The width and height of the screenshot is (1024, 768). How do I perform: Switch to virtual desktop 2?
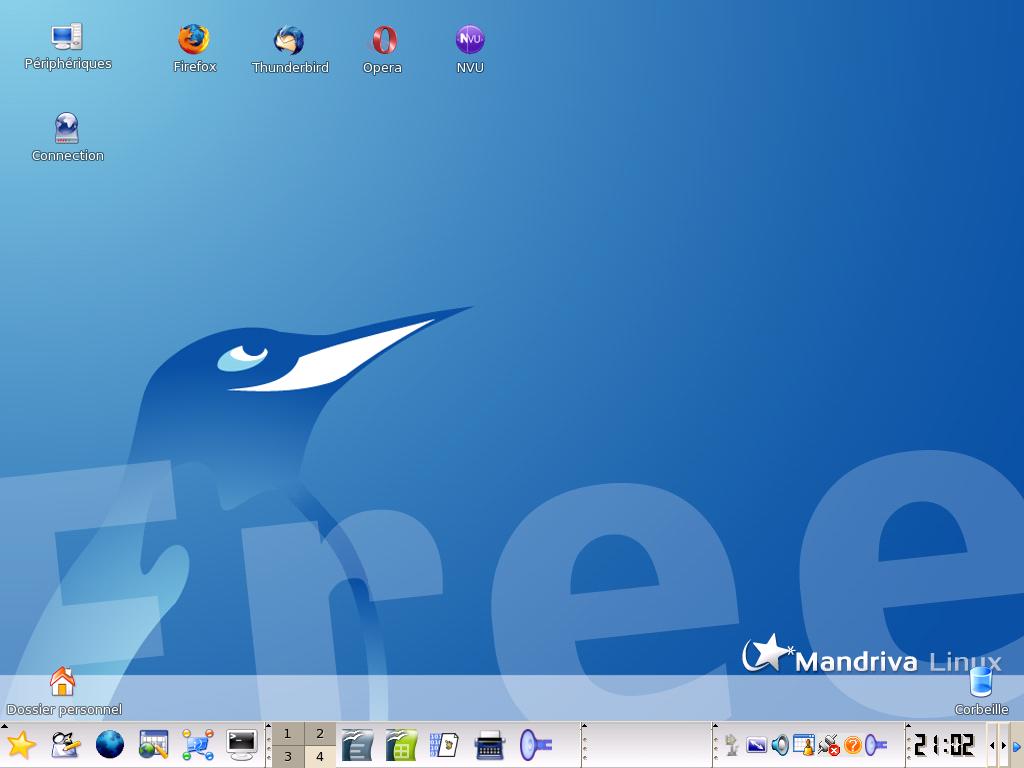click(320, 733)
